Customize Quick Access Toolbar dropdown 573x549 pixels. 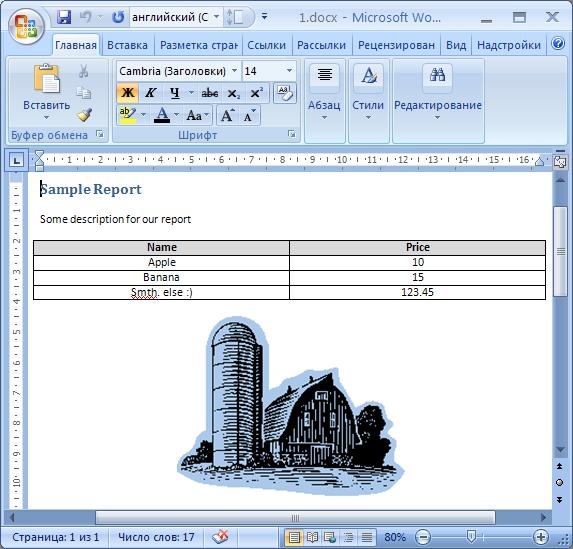tap(265, 16)
